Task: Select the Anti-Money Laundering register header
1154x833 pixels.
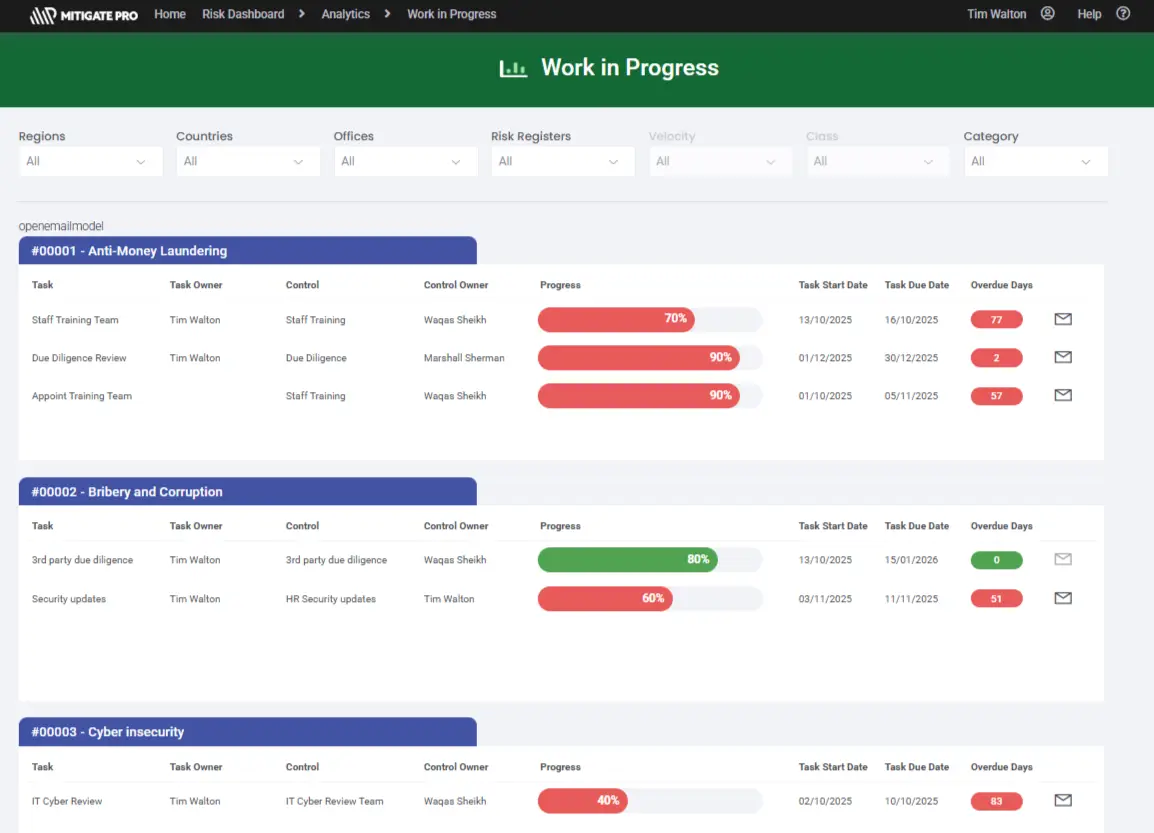Action: point(247,250)
